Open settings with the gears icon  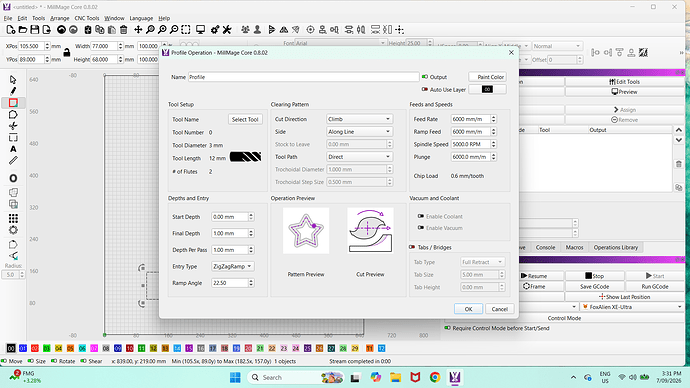pos(215,30)
